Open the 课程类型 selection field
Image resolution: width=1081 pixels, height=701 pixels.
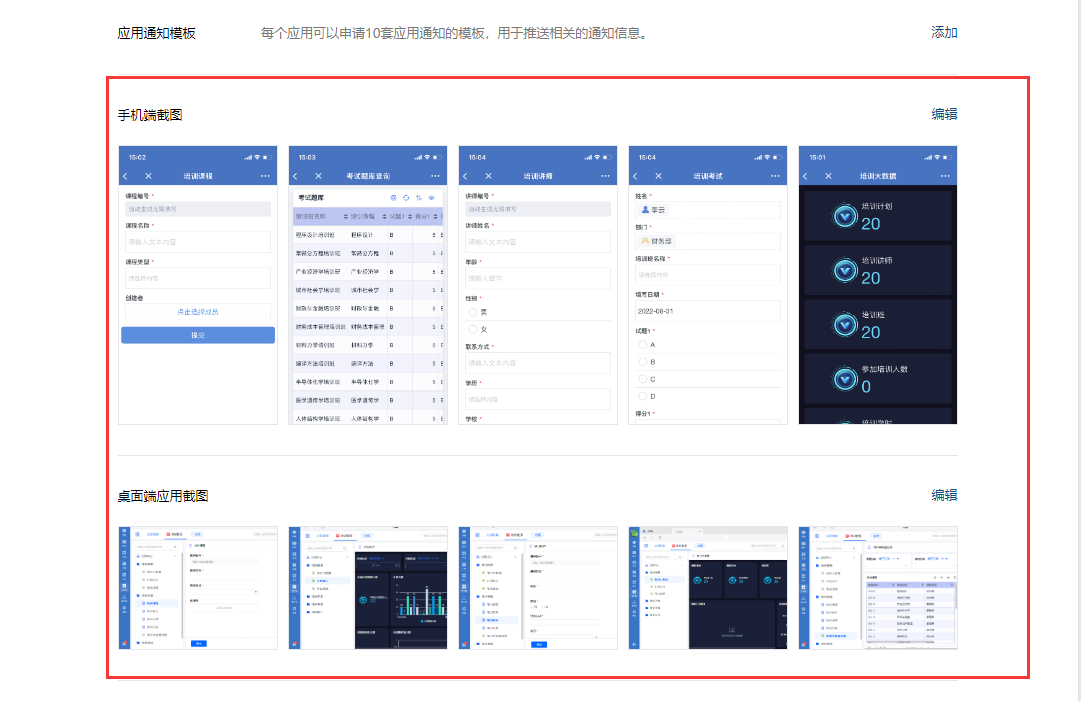pos(196,278)
